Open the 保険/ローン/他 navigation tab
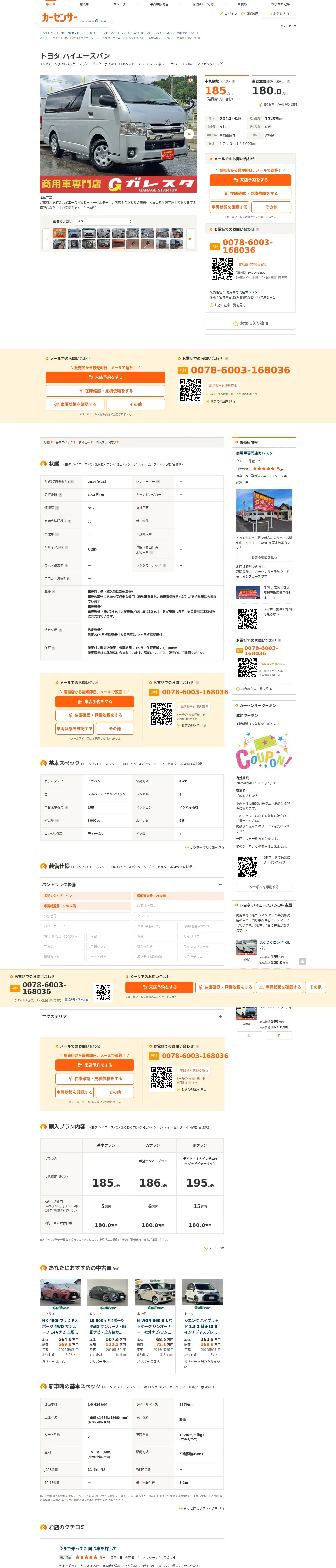336x1568 pixels. point(203,4)
